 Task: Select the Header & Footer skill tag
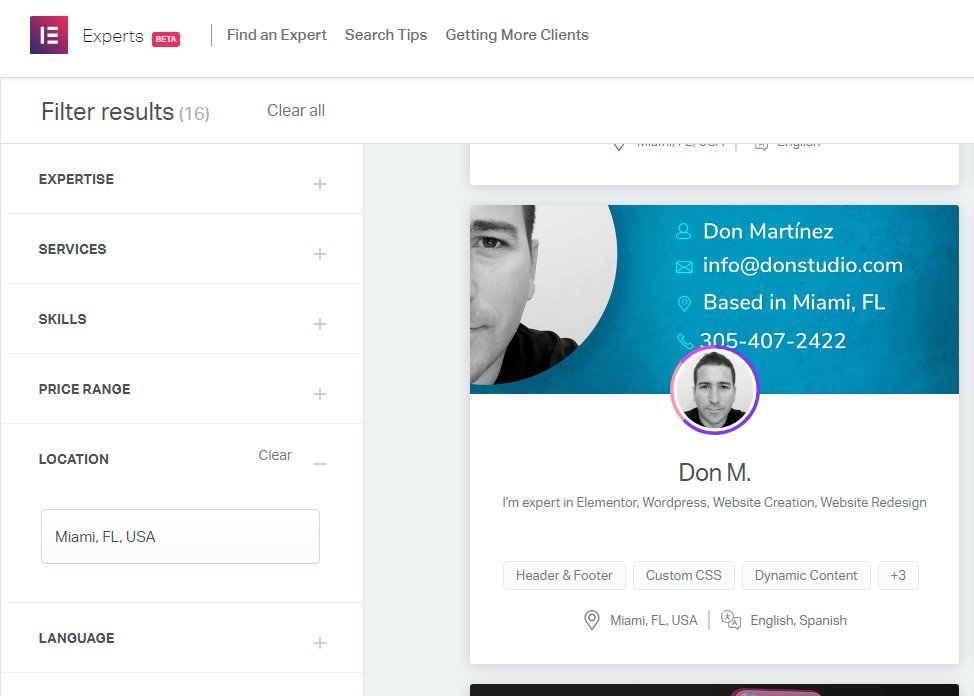point(564,575)
